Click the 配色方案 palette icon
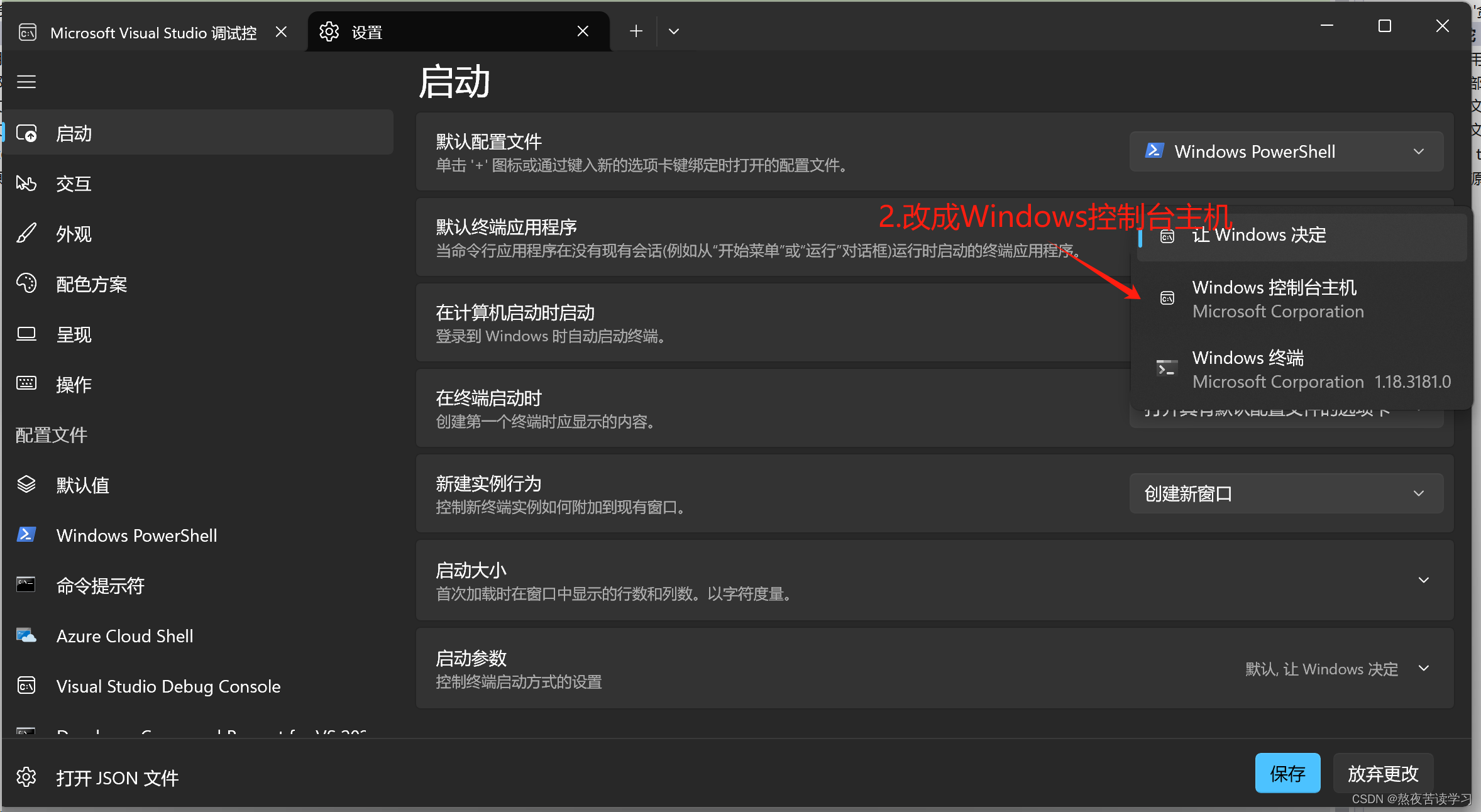Screen dimensions: 1481x812 [x=26, y=283]
